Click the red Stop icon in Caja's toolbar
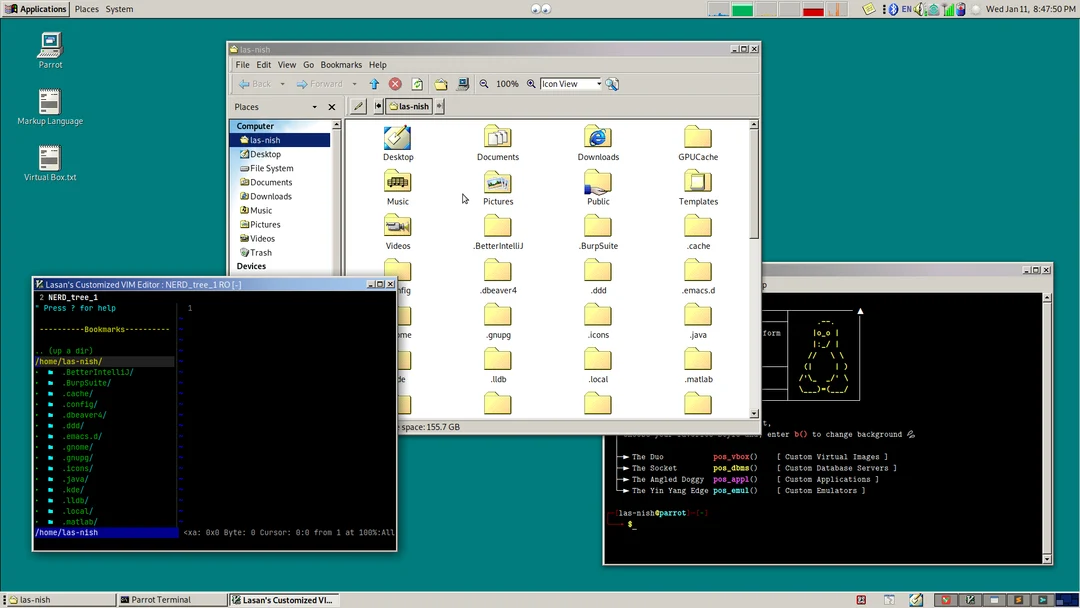Screen dimensions: 1080x608 394,83
